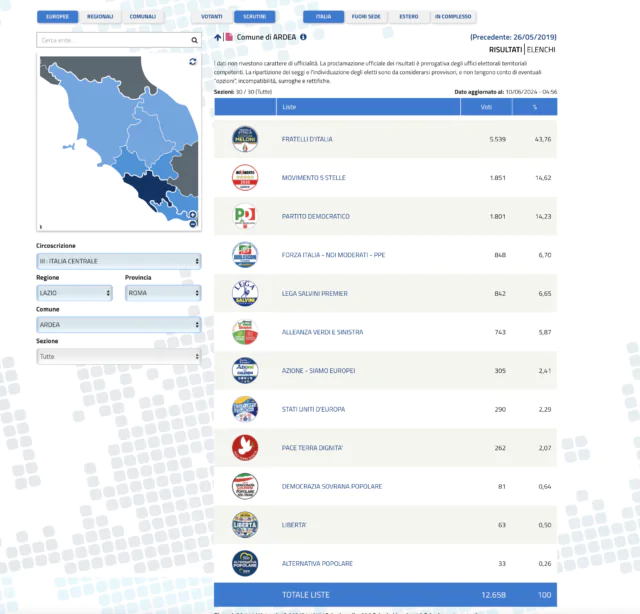Click the Lega Salvini Premier logo

click(244, 293)
